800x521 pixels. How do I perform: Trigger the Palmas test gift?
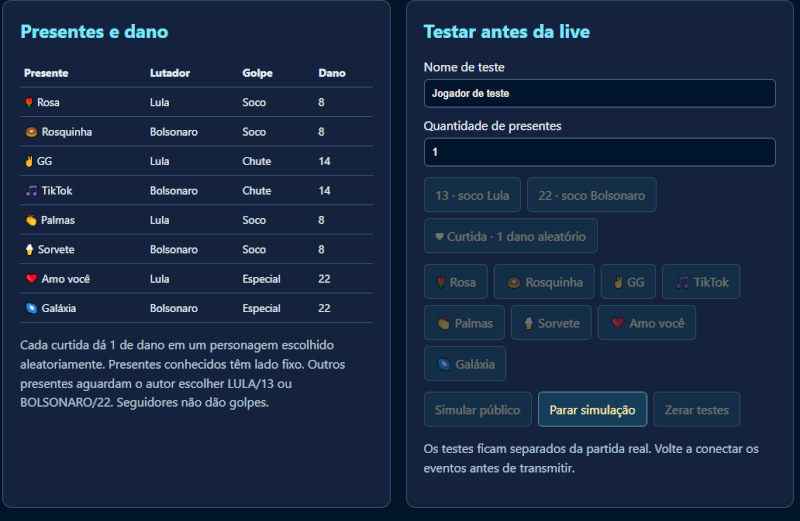pos(464,322)
